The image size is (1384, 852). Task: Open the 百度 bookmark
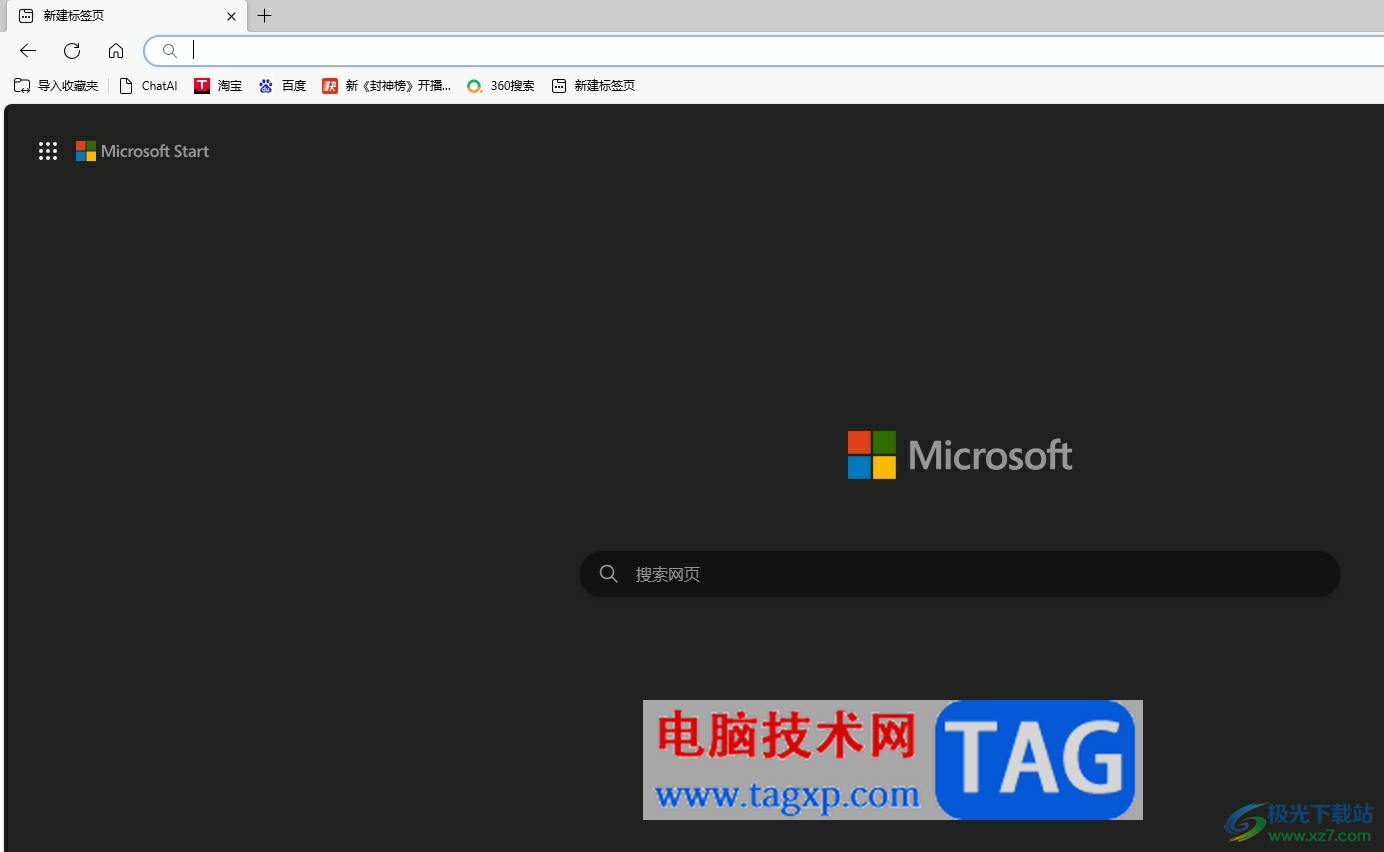coord(282,86)
